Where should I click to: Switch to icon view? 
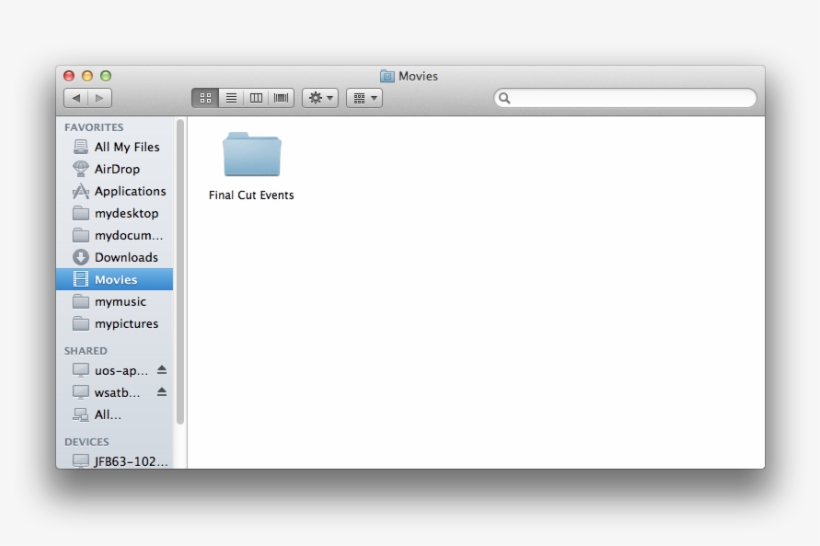(x=205, y=98)
